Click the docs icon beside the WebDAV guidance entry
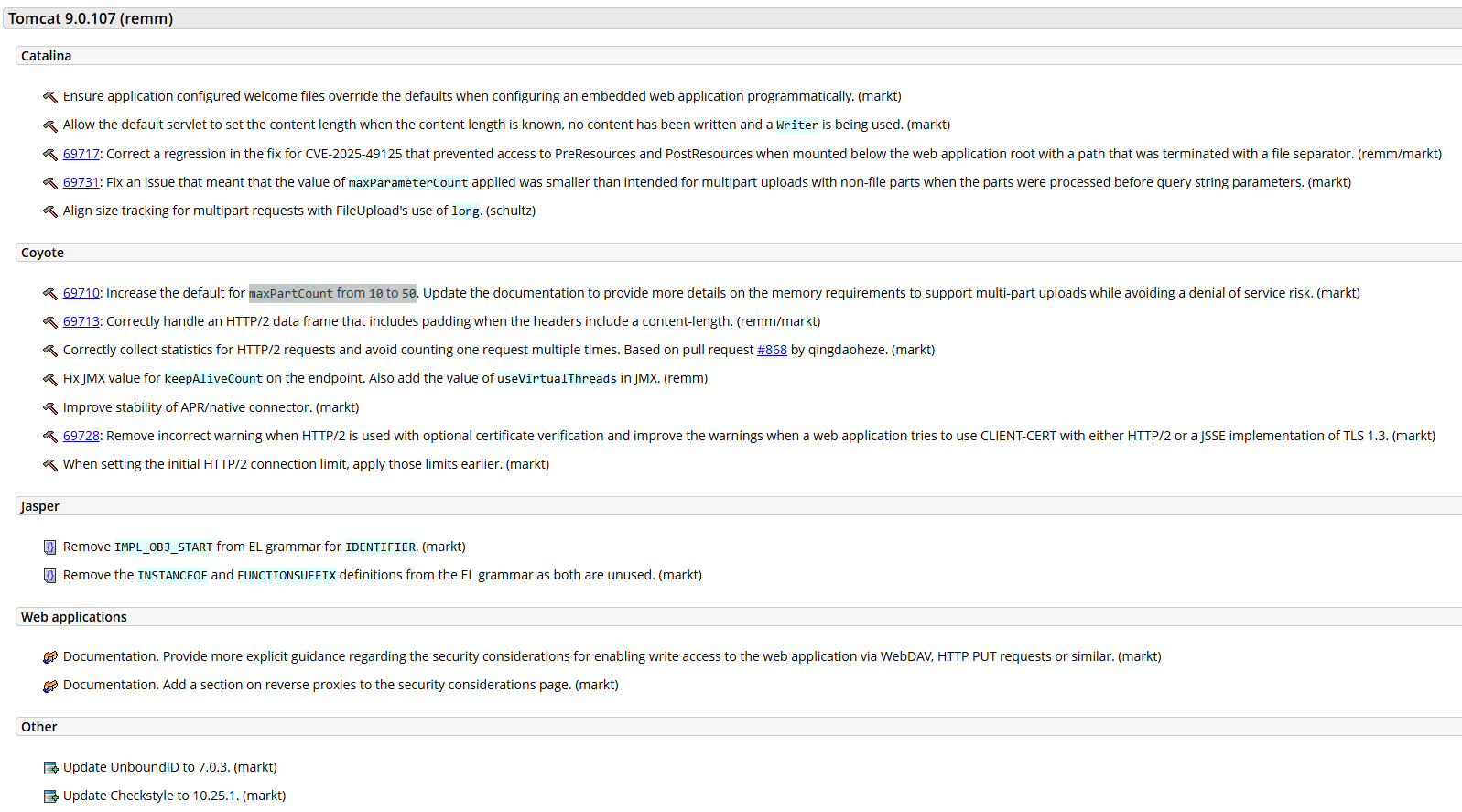 (x=50, y=657)
